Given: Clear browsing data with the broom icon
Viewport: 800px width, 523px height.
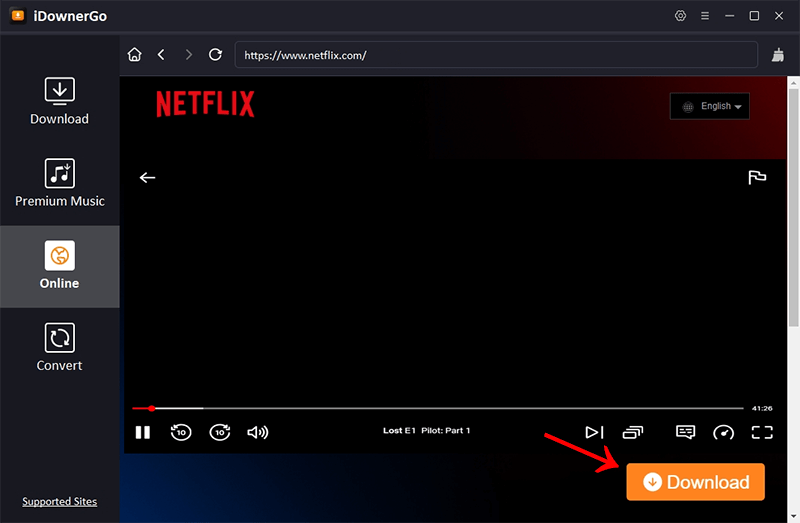Looking at the screenshot, I should point(778,55).
